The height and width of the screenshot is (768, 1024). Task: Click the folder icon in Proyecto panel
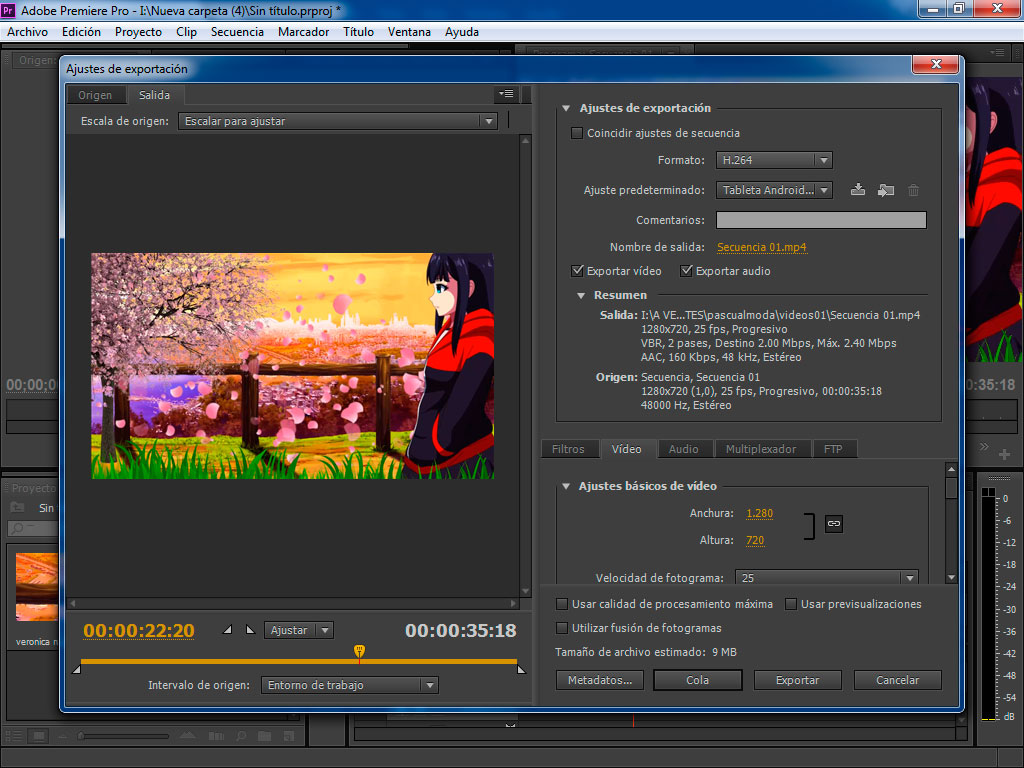[18, 507]
